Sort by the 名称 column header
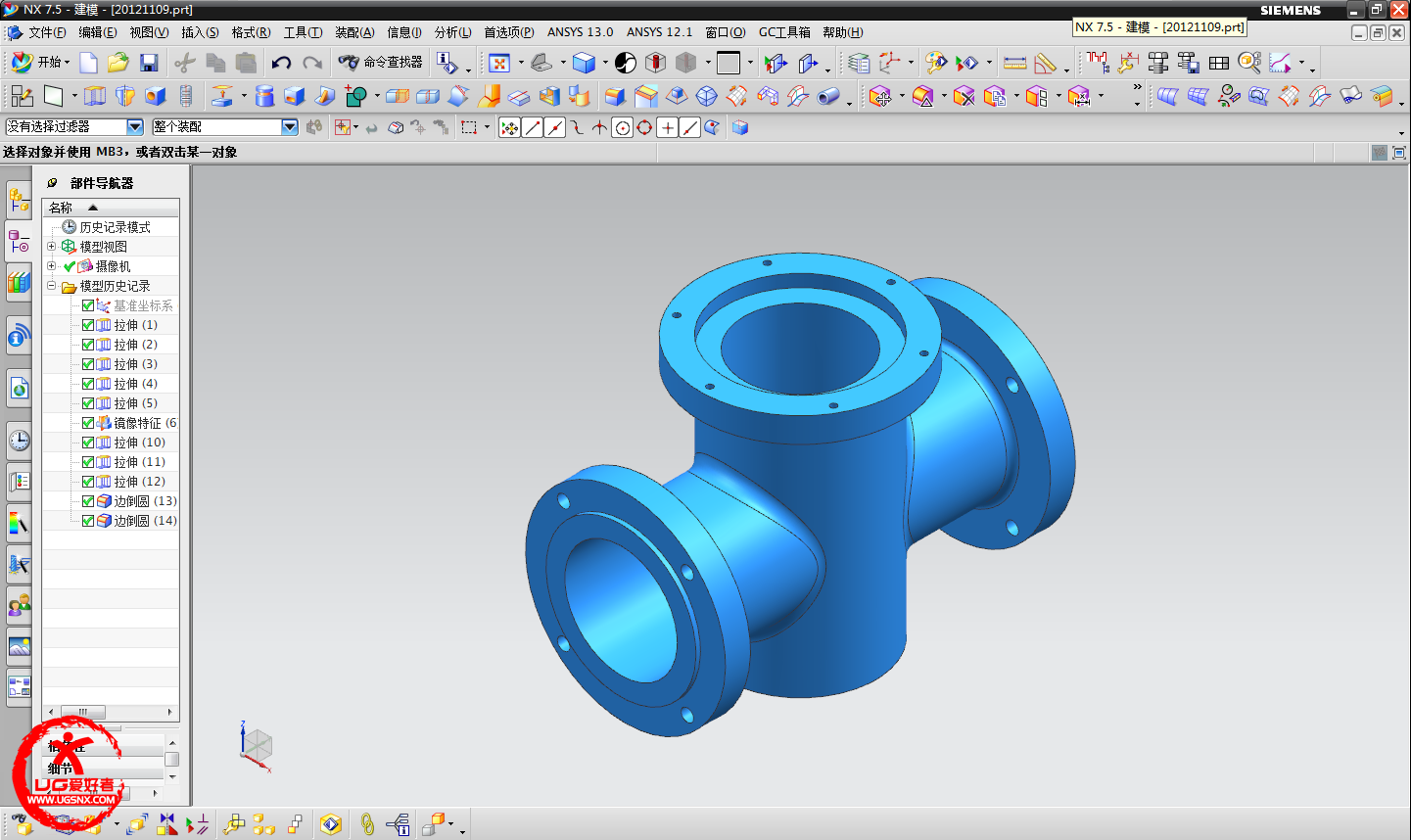This screenshot has height=840, width=1411. 111,208
